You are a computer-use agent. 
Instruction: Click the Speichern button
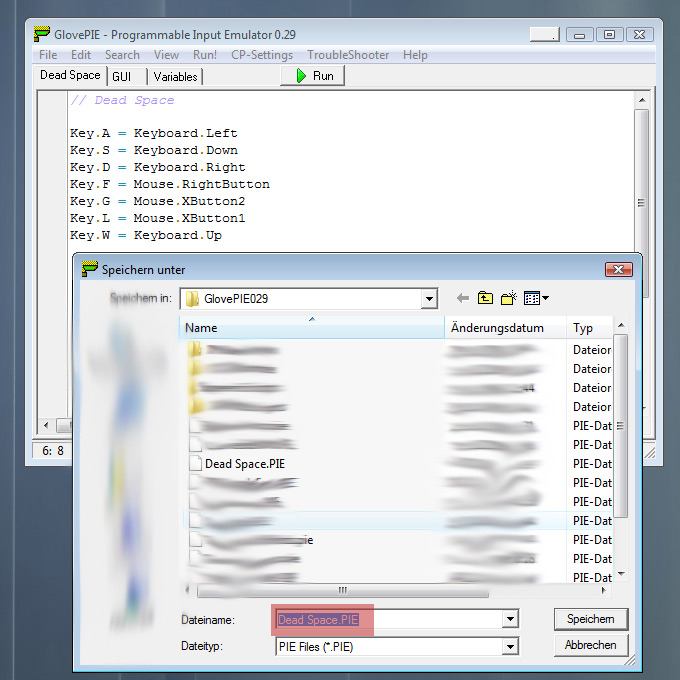(x=591, y=619)
